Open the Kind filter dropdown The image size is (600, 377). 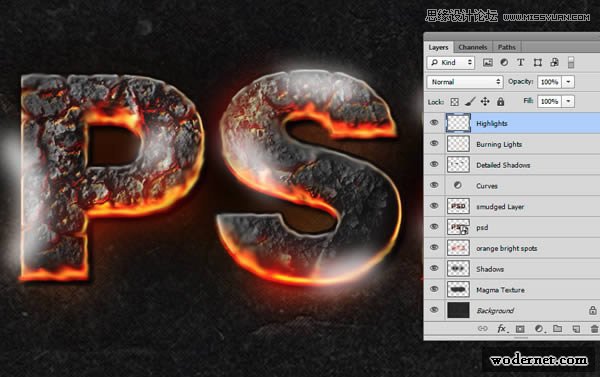coord(451,62)
